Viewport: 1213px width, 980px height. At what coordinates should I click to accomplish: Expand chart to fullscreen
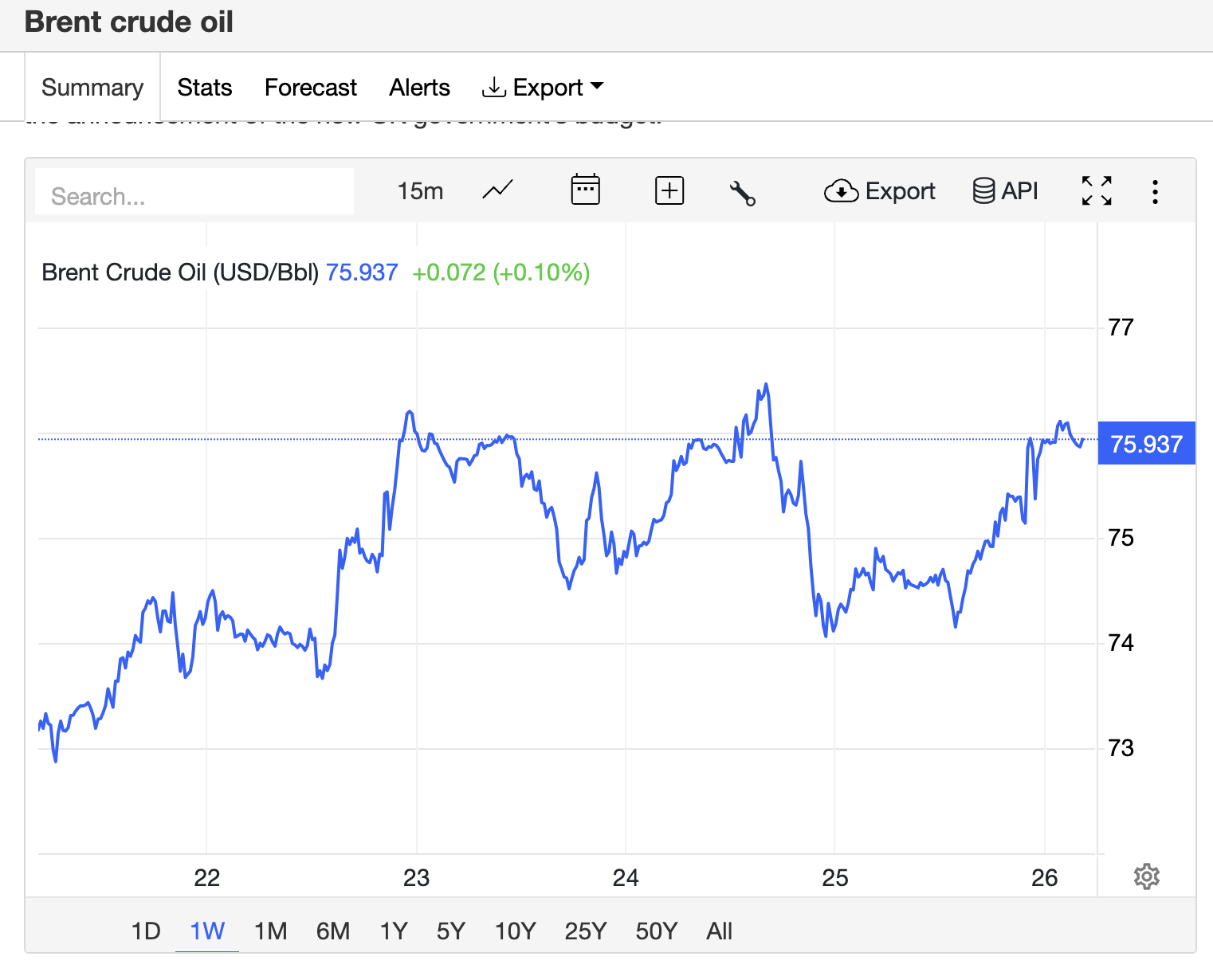pyautogui.click(x=1097, y=191)
